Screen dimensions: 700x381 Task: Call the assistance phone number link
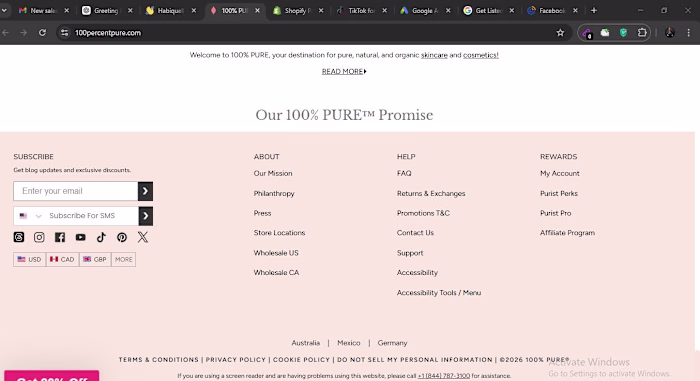(x=444, y=376)
